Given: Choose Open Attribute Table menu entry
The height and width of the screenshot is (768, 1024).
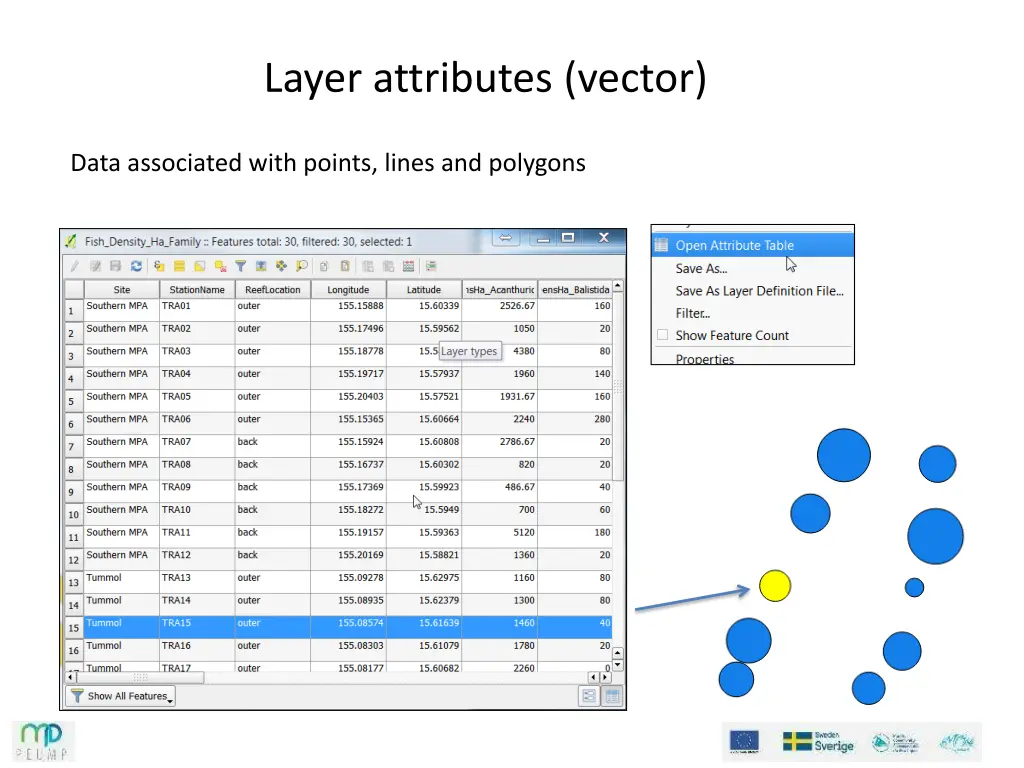Looking at the screenshot, I should tap(753, 246).
